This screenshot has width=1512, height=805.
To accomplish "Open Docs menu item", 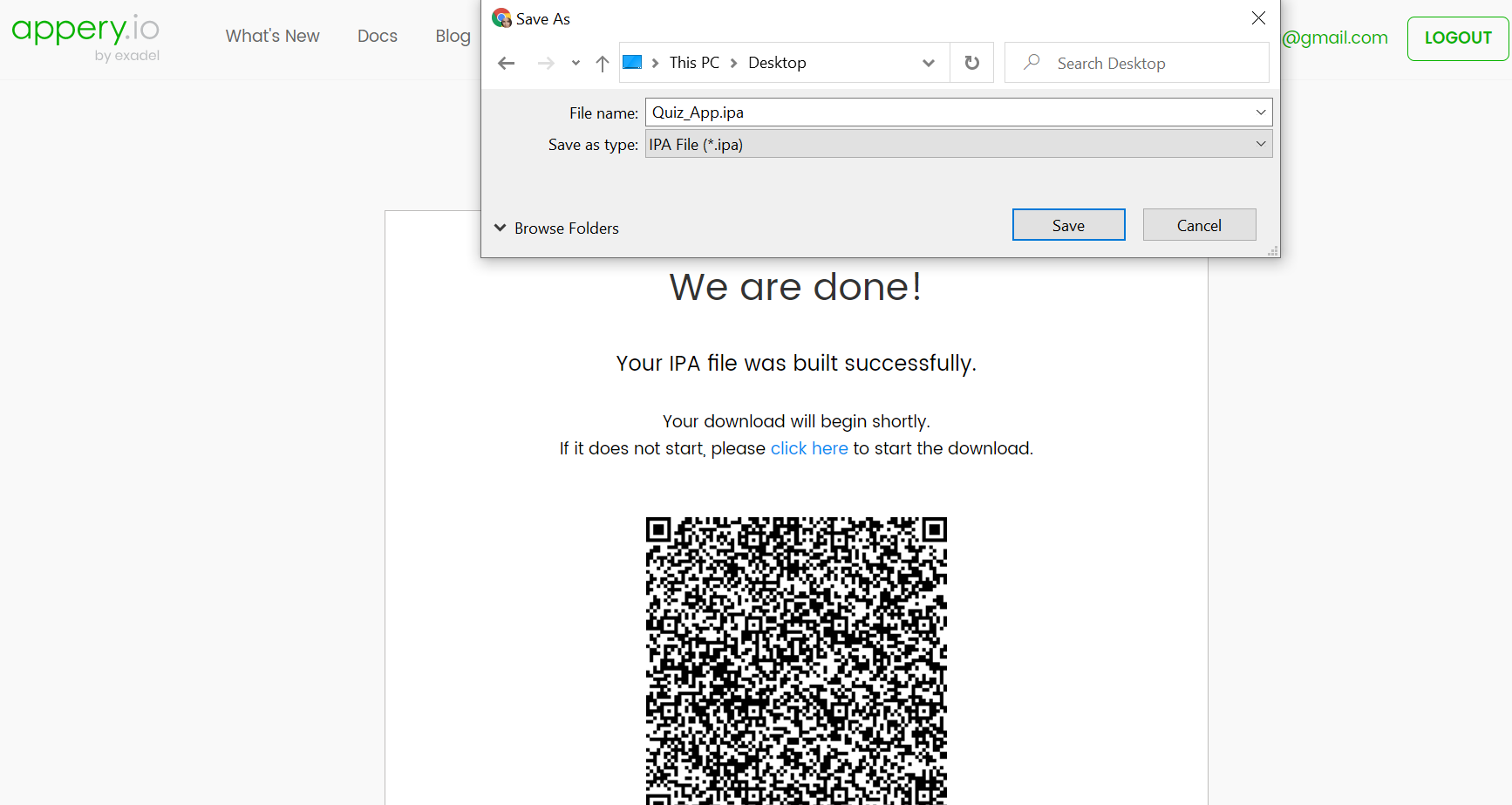I will pyautogui.click(x=378, y=36).
